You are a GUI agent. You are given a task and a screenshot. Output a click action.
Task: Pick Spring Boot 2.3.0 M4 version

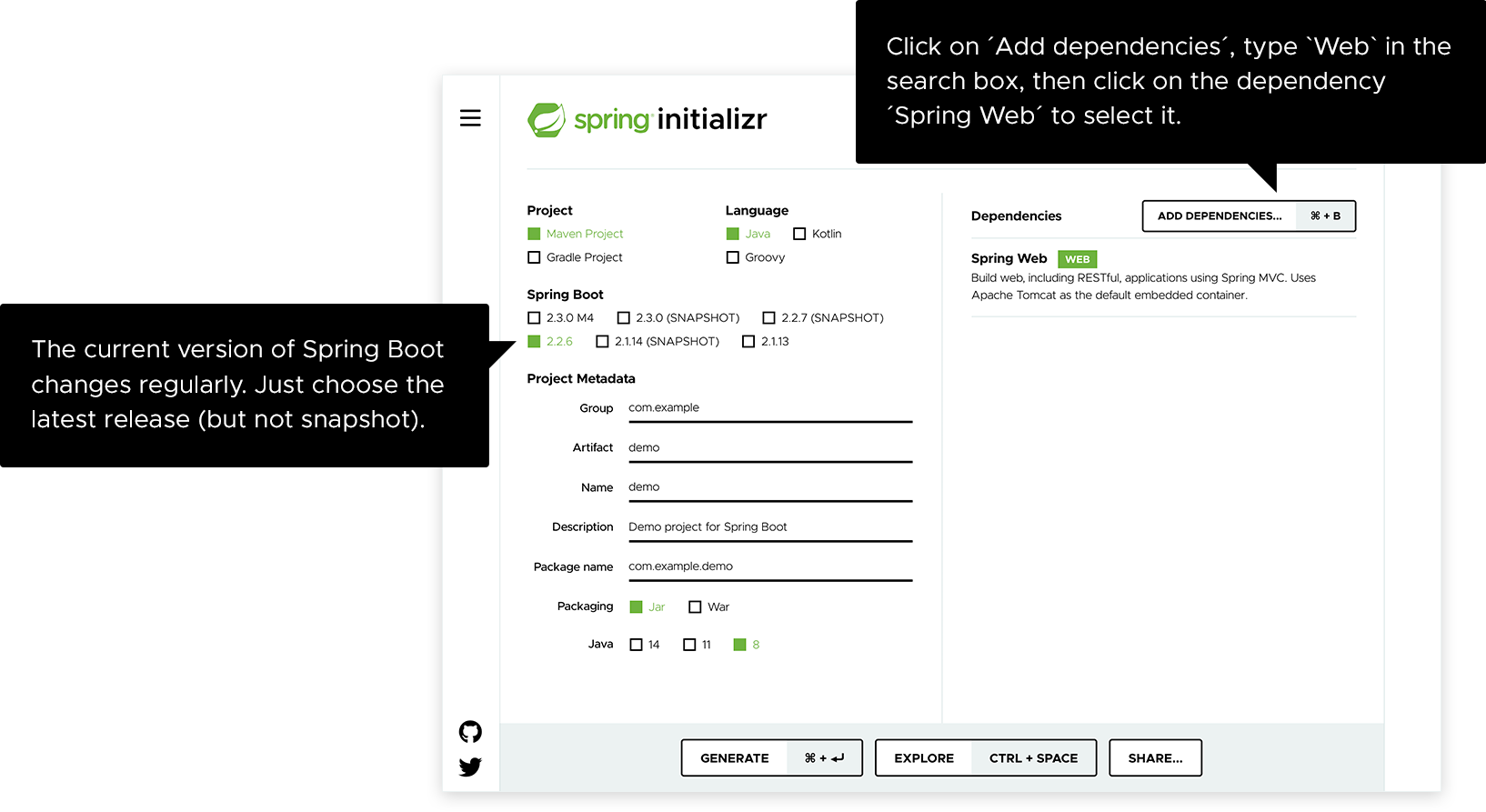pyautogui.click(x=534, y=317)
